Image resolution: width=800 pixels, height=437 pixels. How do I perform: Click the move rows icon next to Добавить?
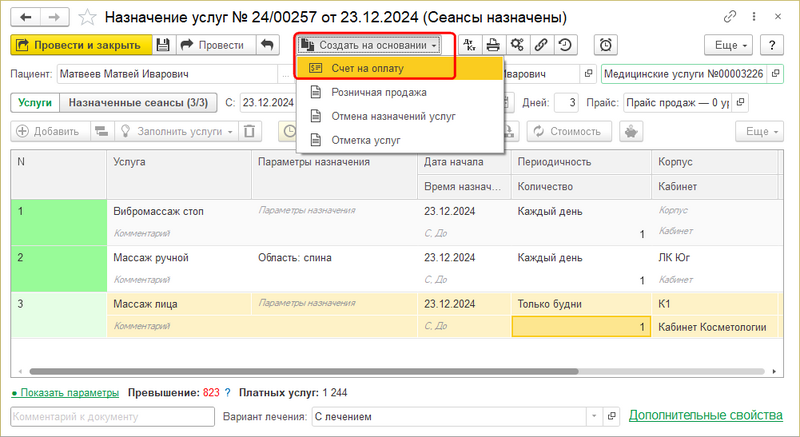click(102, 132)
